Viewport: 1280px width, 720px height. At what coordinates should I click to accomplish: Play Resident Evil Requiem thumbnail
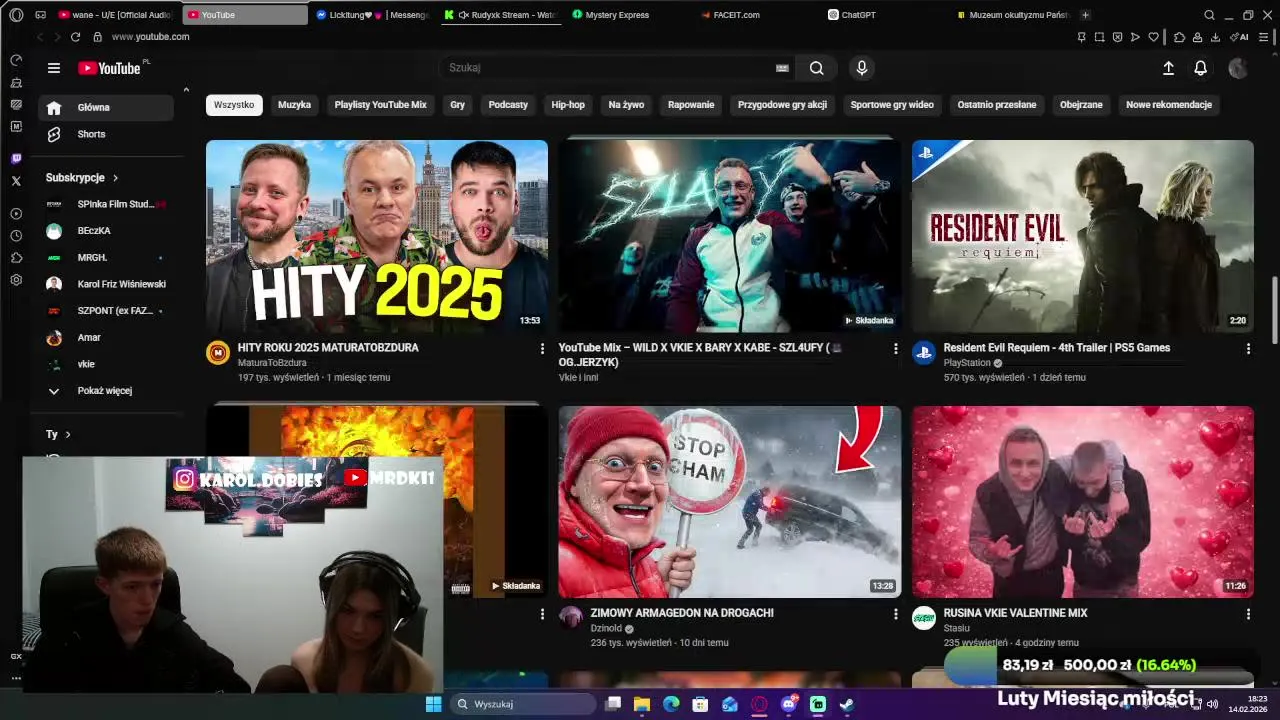pos(1083,236)
